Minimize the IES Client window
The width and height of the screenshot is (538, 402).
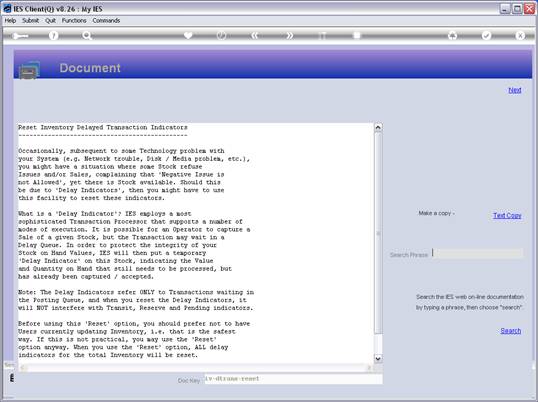[505, 9]
